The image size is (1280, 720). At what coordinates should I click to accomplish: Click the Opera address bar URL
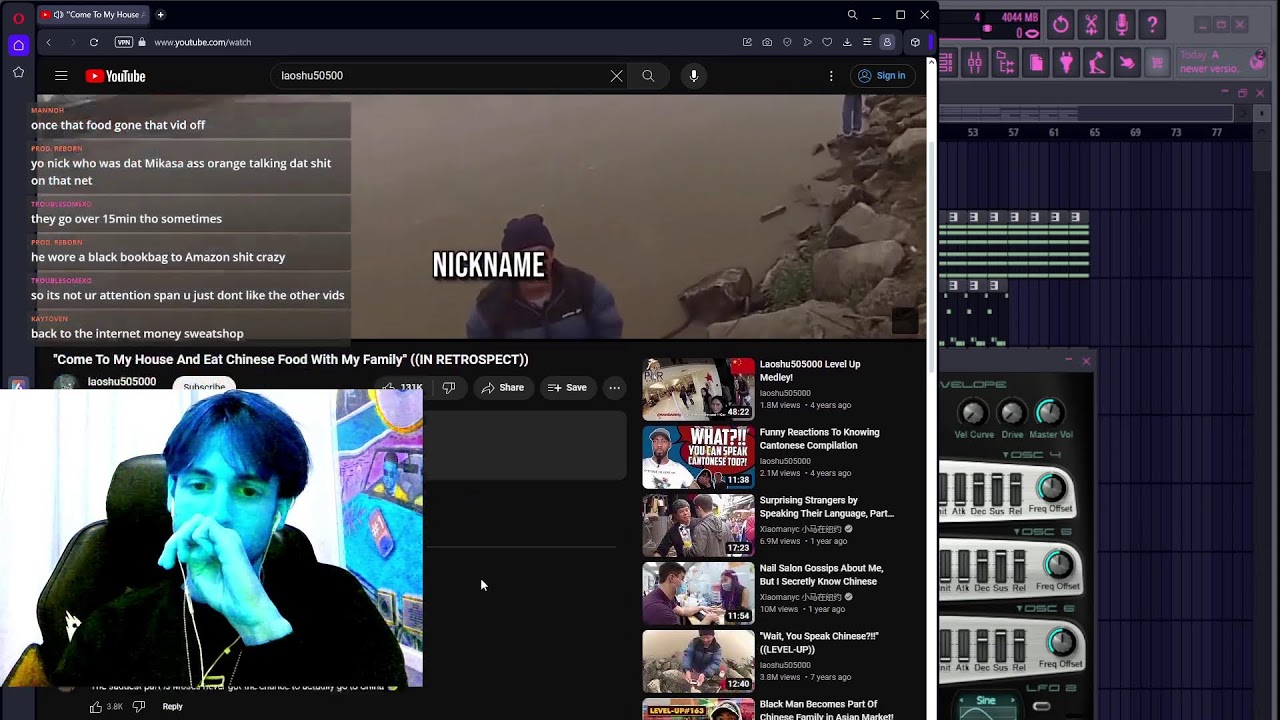point(202,42)
